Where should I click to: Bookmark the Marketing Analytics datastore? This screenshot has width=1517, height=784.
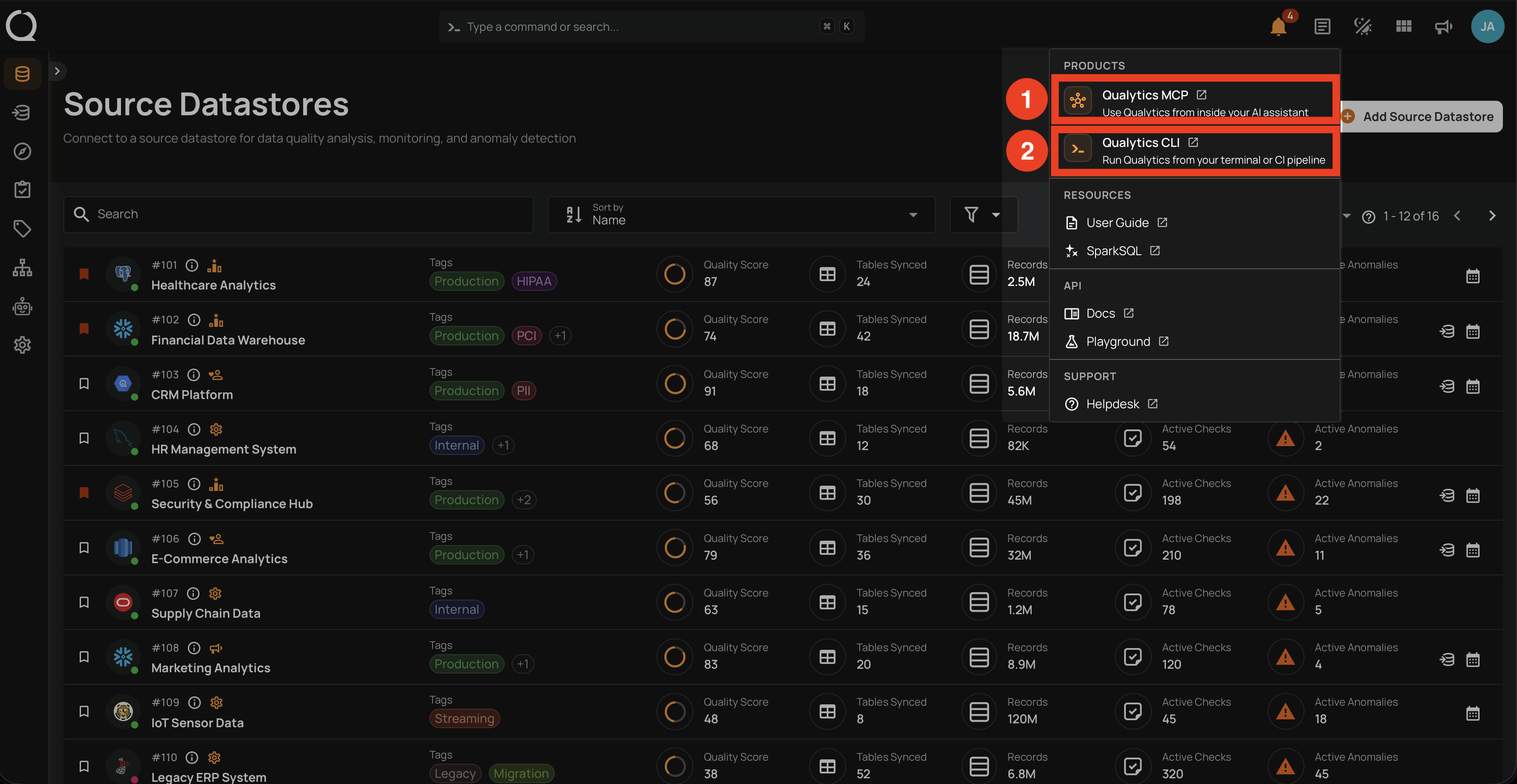(84, 657)
